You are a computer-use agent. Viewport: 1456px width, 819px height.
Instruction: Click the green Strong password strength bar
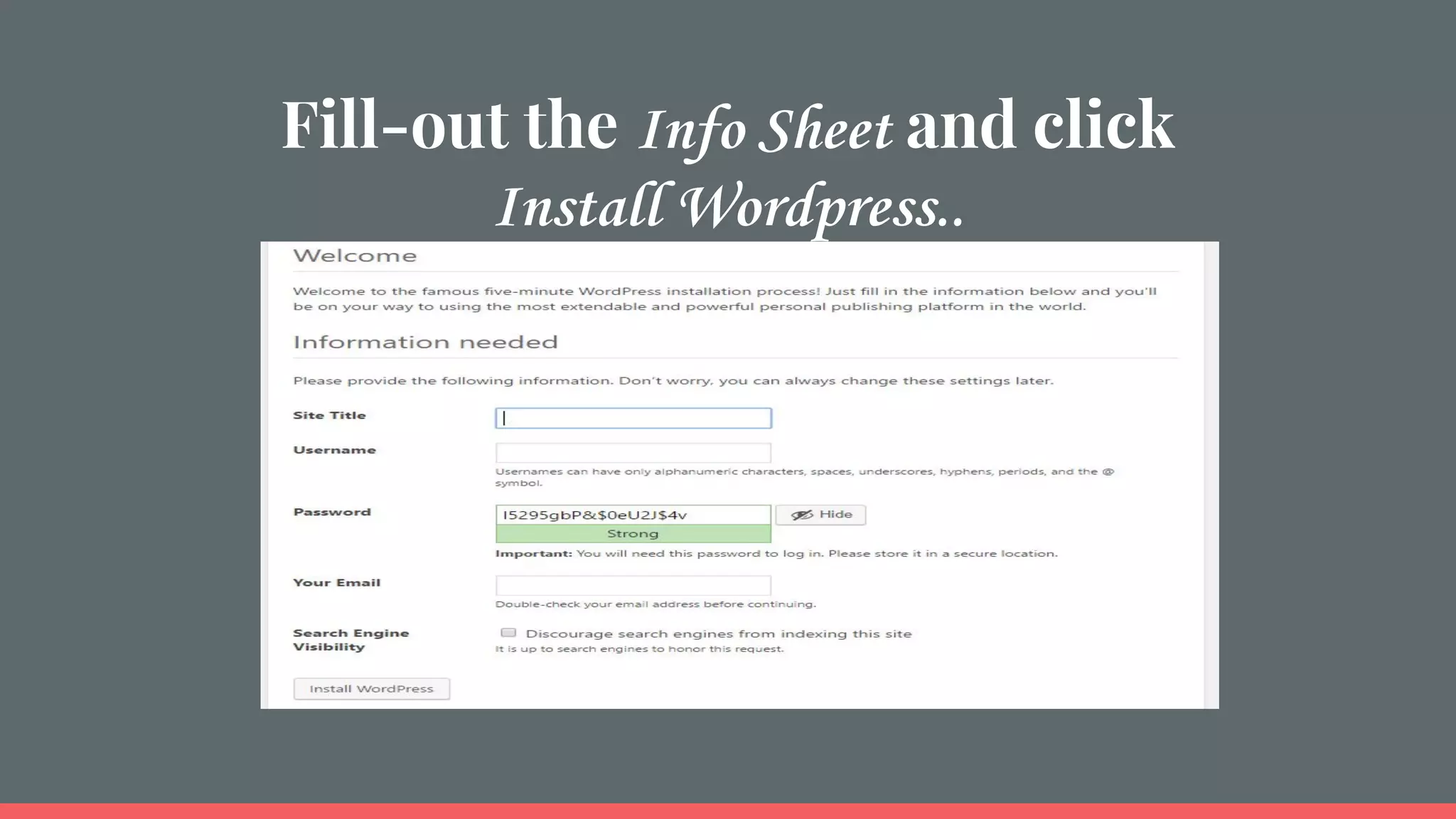click(633, 534)
